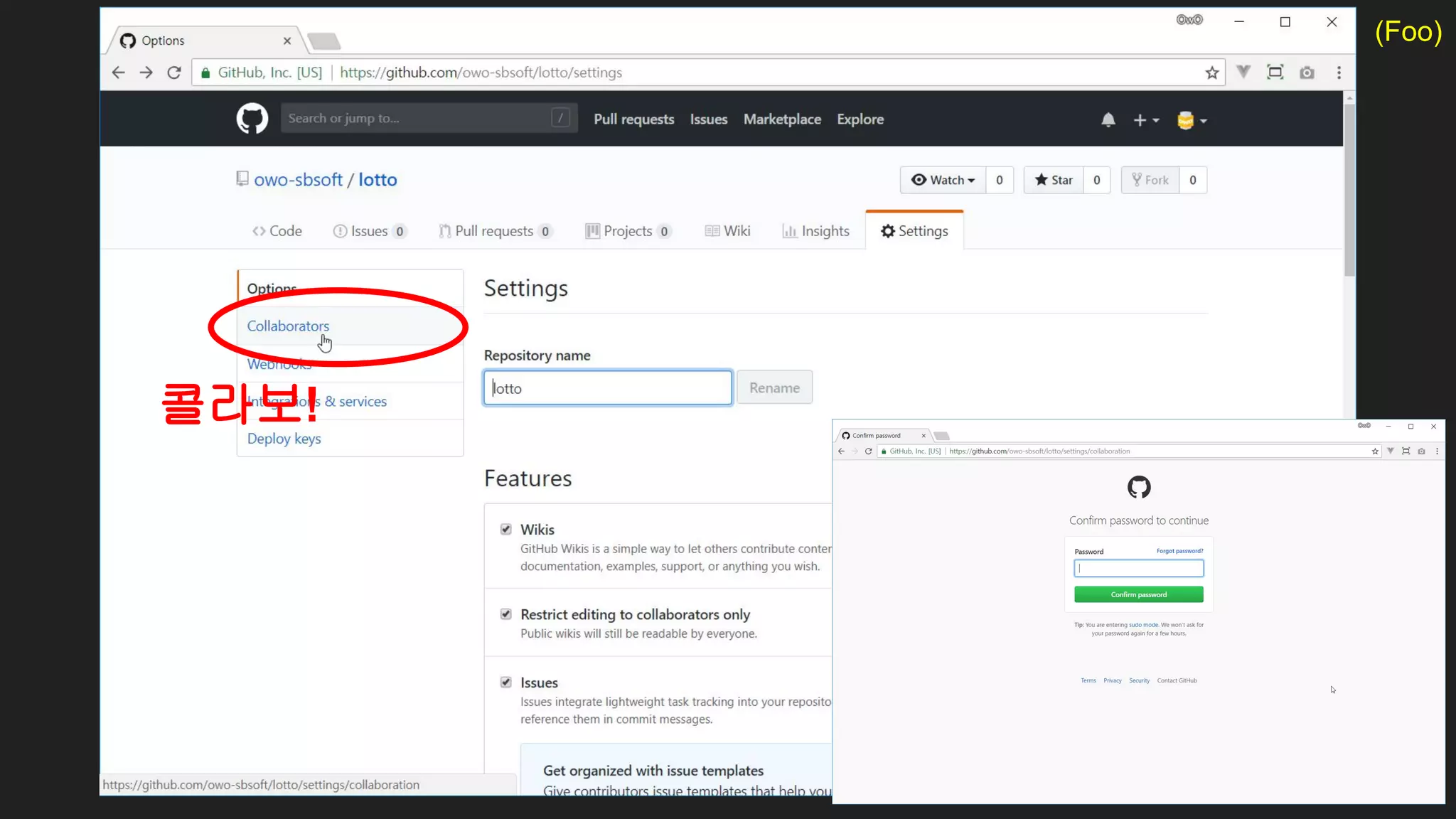This screenshot has height=819, width=1456.
Task: Toggle Restrict editing to collaborators only
Action: (505, 614)
